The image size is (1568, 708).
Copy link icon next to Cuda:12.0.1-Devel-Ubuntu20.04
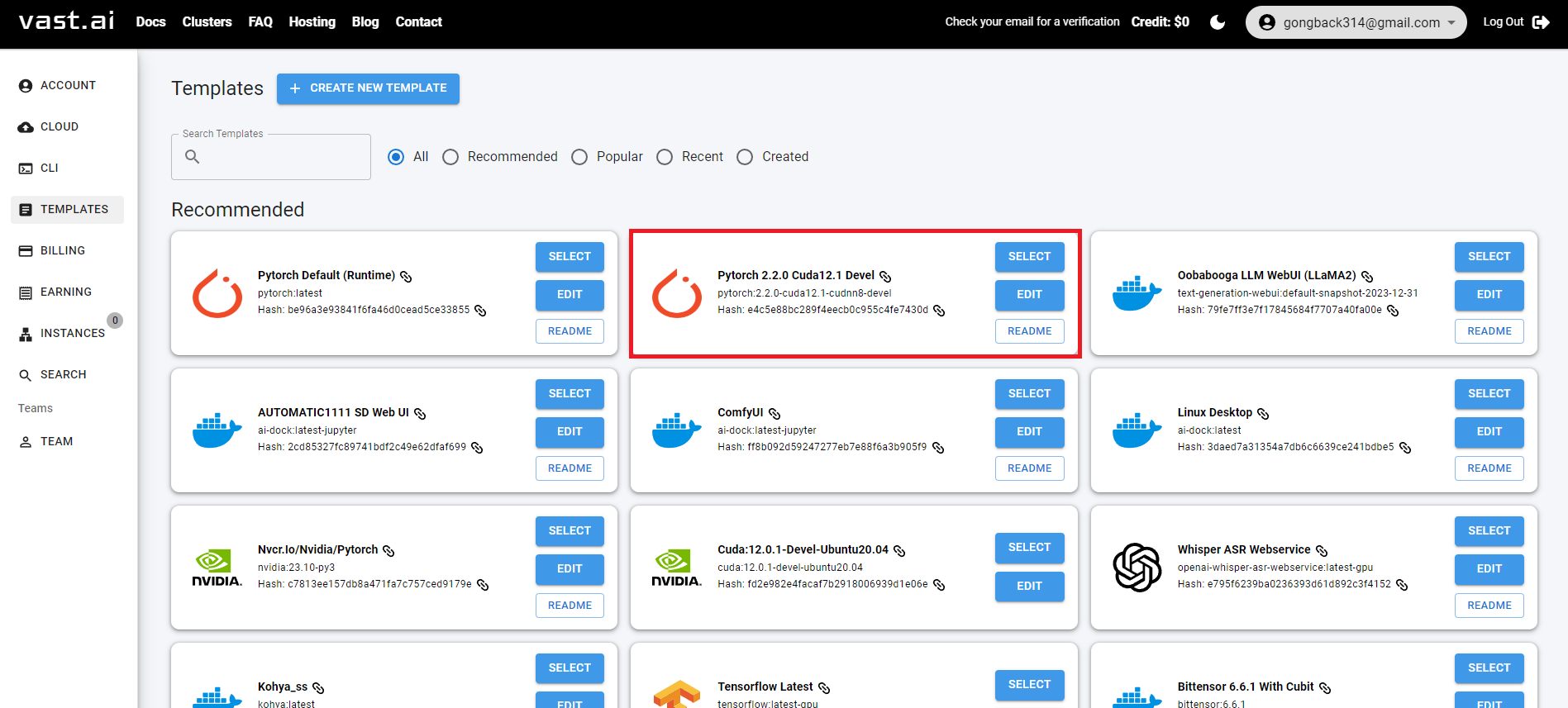899,550
